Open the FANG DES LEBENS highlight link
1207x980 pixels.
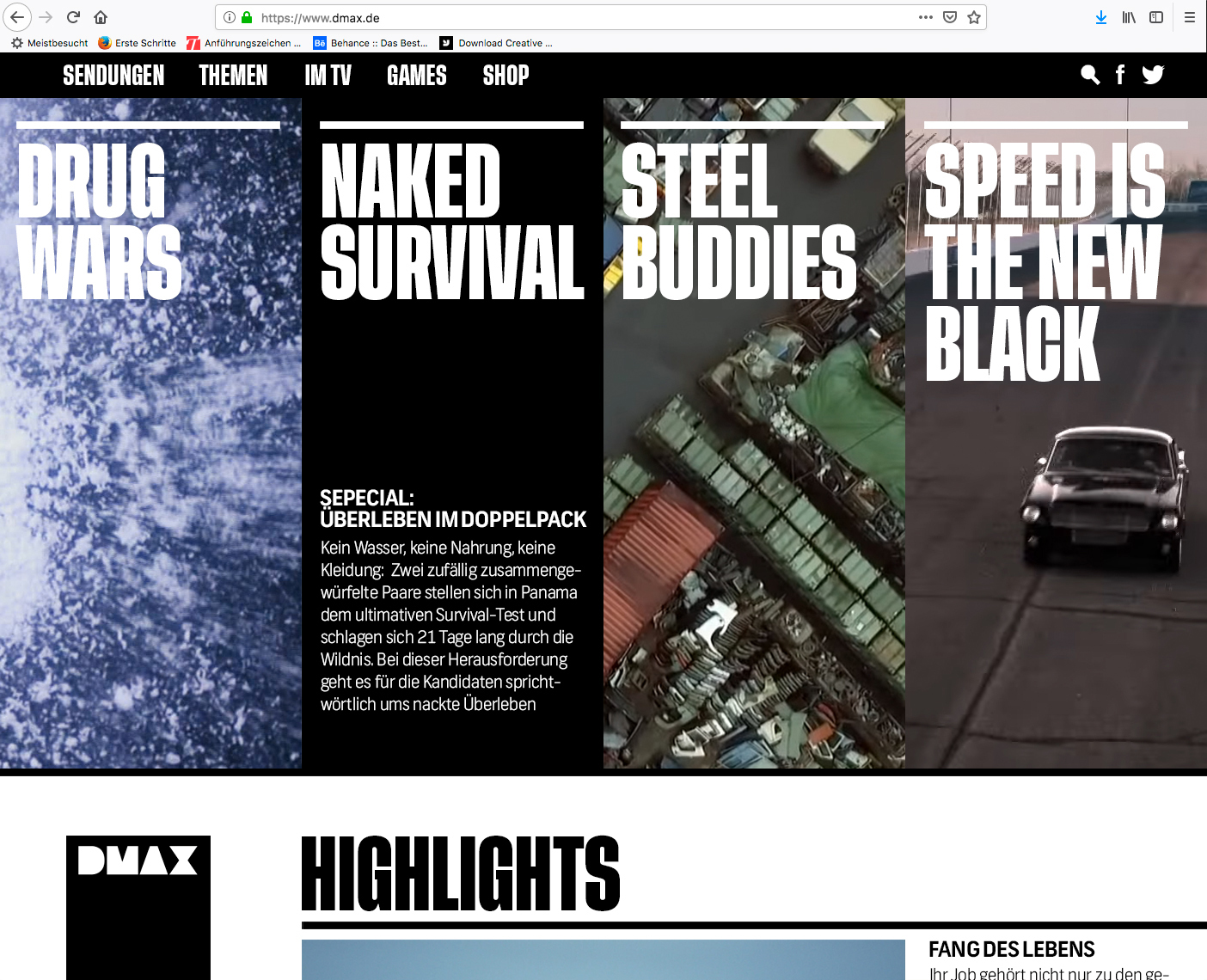click(1012, 949)
